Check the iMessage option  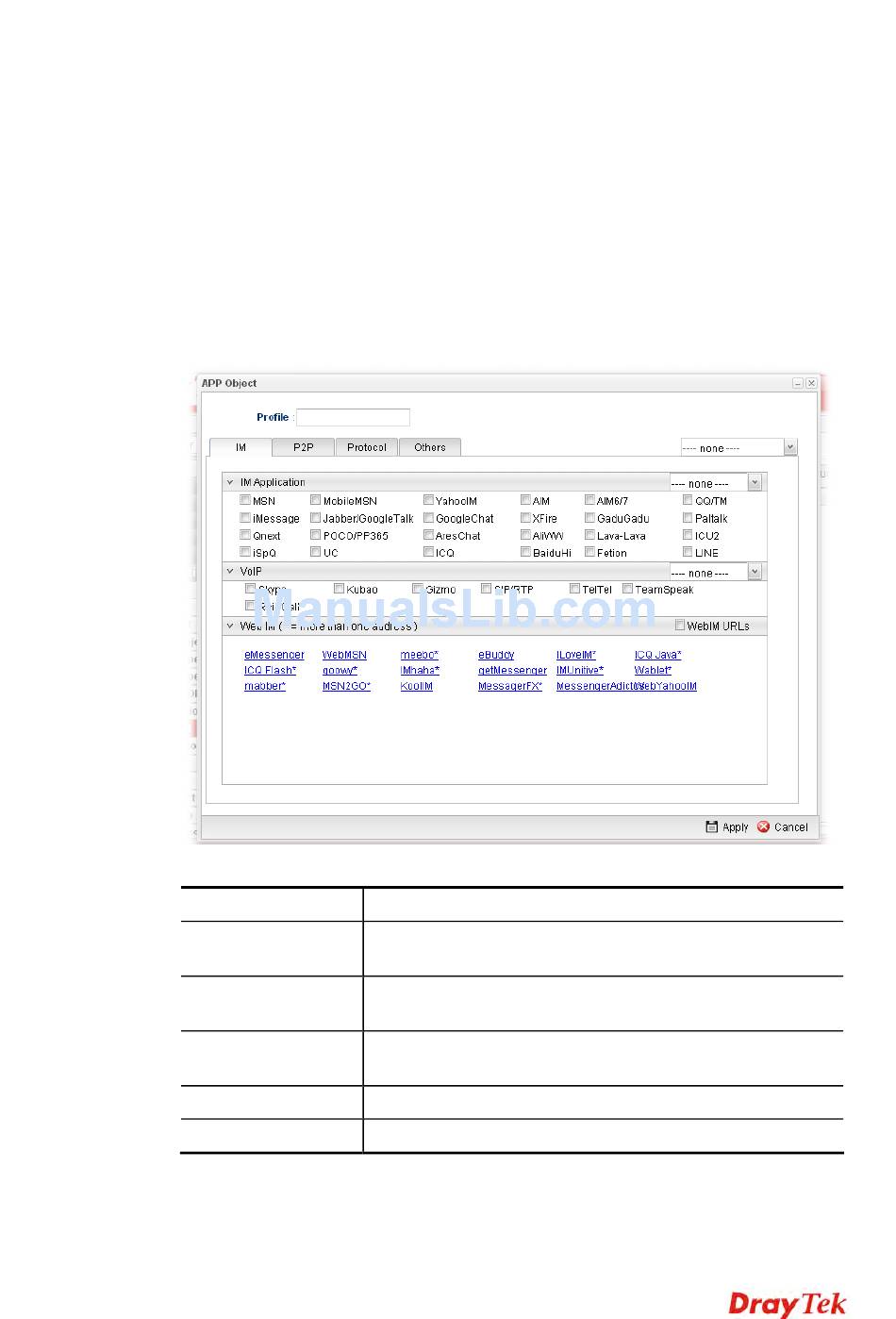245,518
